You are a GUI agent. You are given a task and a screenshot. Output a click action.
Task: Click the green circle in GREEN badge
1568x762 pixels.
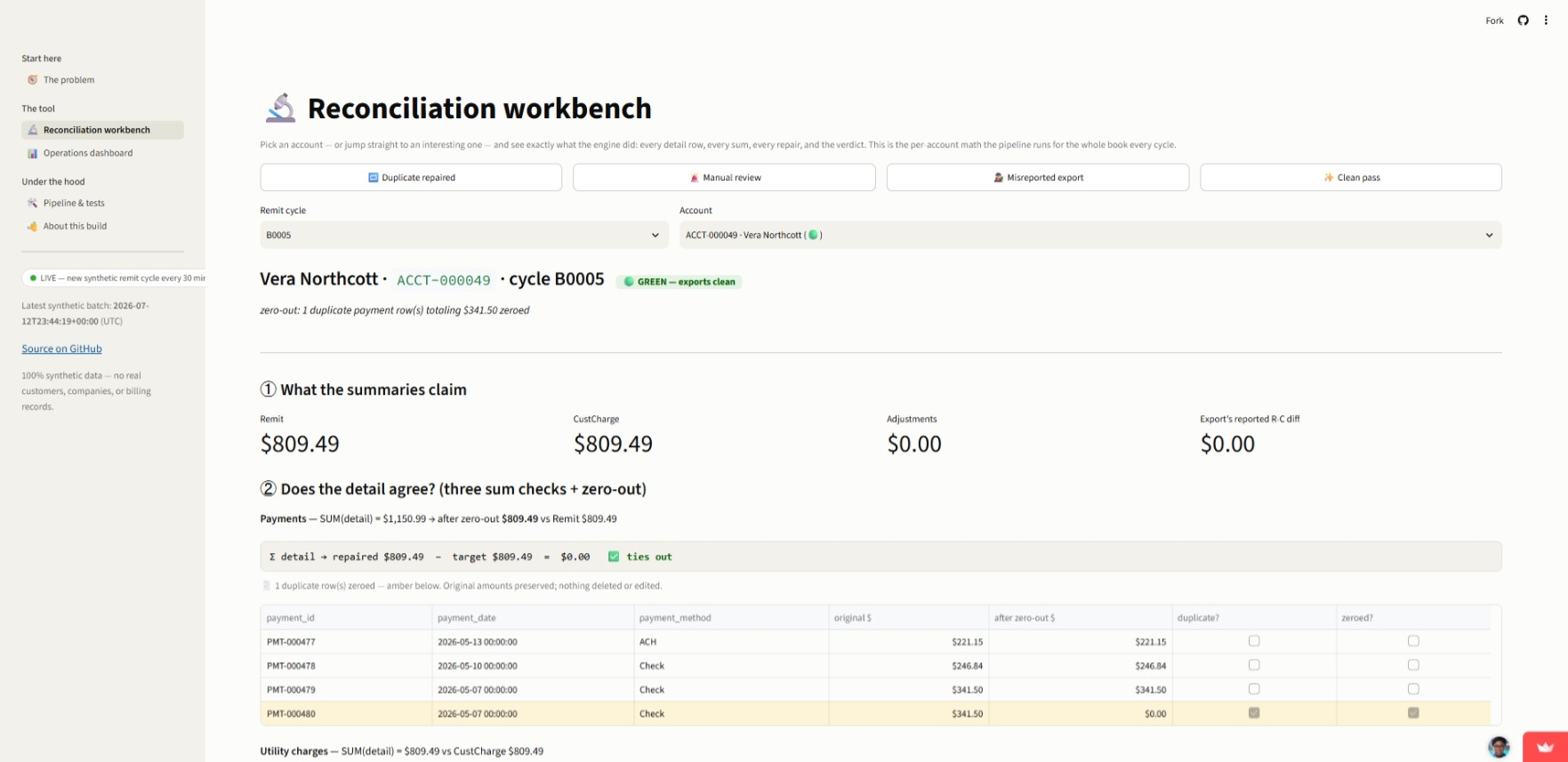[x=629, y=282]
